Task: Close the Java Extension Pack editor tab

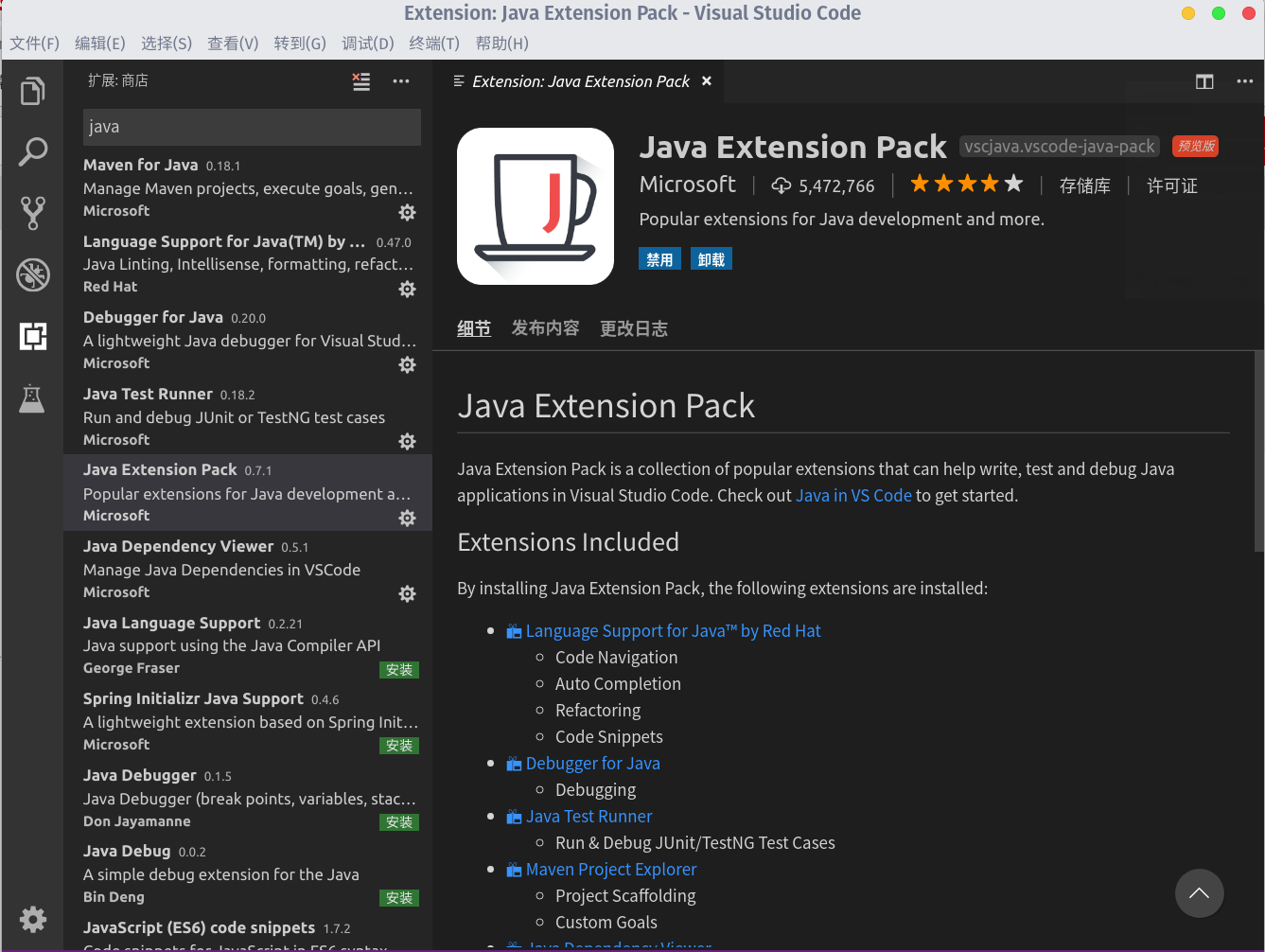Action: click(706, 81)
